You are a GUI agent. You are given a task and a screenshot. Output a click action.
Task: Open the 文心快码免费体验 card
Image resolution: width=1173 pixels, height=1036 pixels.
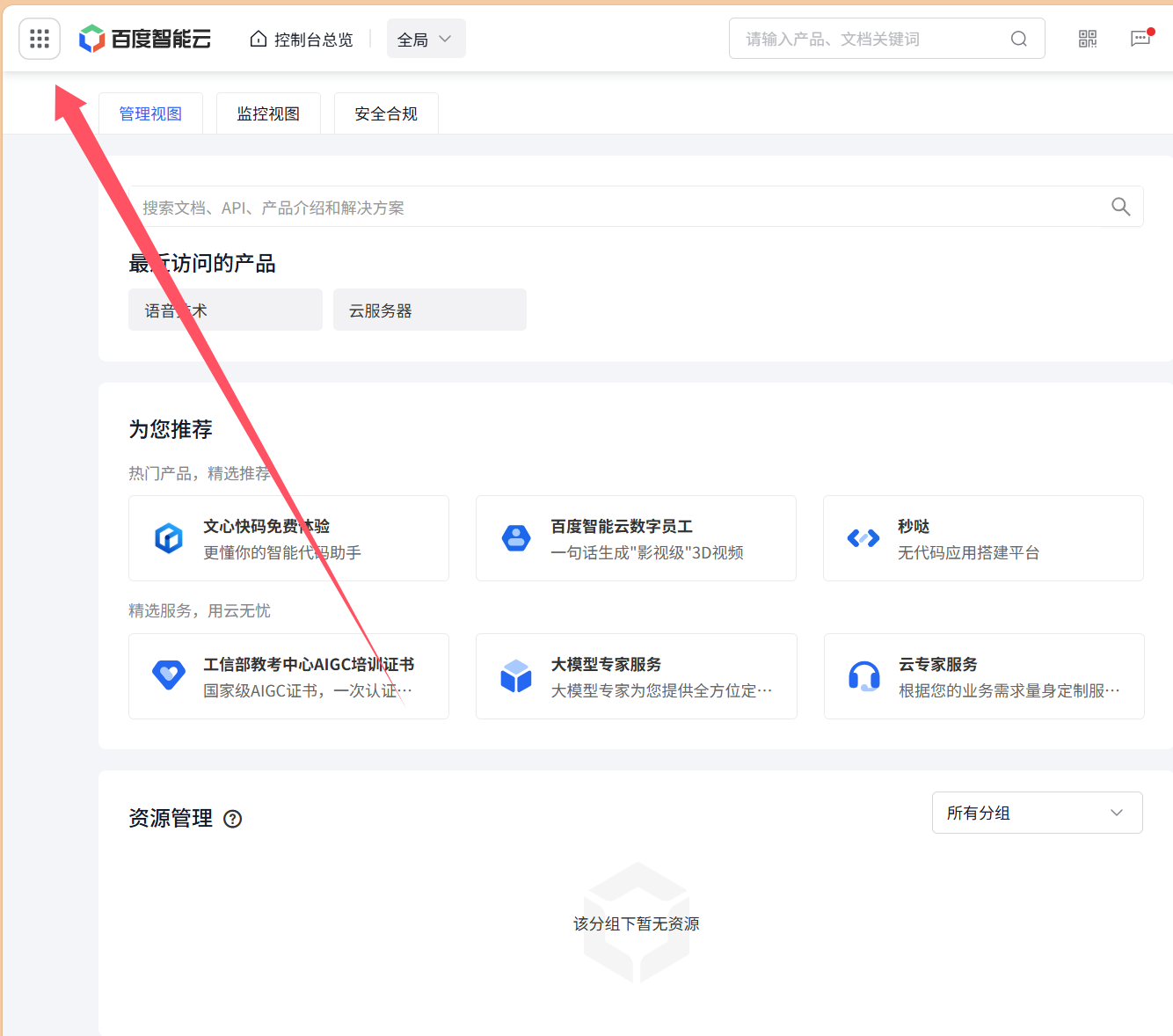click(288, 538)
